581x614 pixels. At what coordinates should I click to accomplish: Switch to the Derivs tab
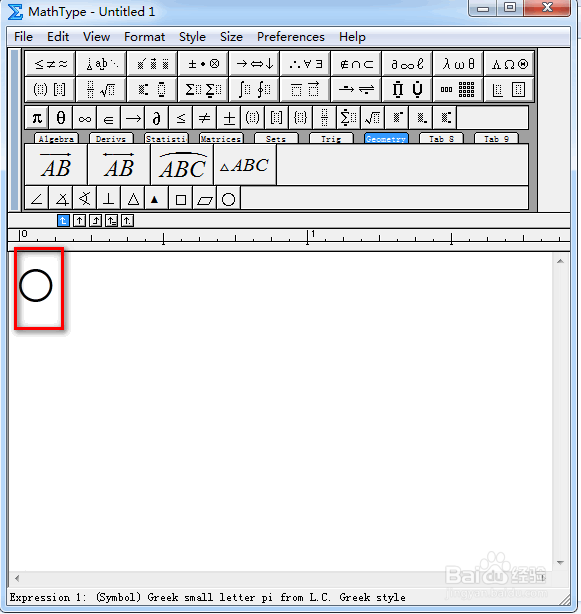click(111, 139)
